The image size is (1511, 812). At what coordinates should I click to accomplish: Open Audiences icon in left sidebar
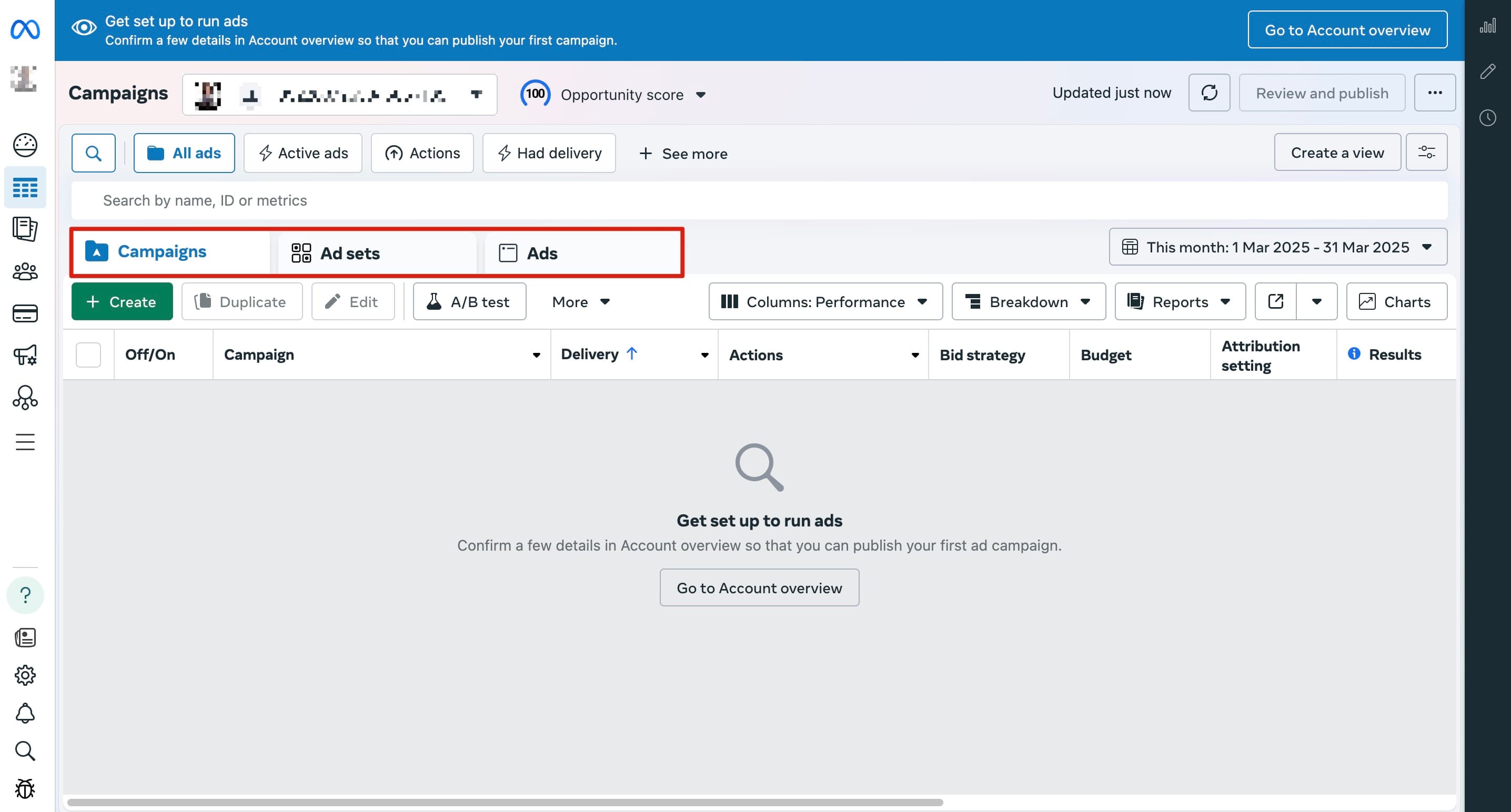click(x=25, y=271)
